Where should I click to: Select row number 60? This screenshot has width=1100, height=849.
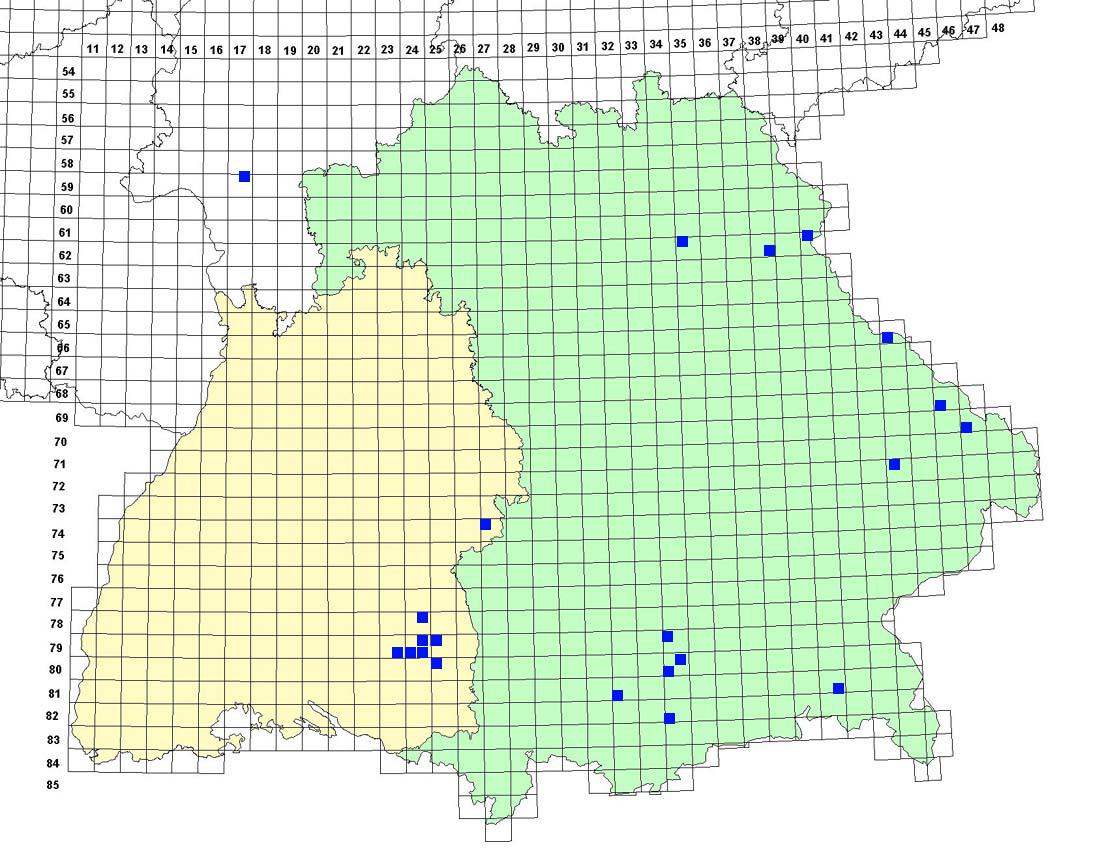pos(66,210)
